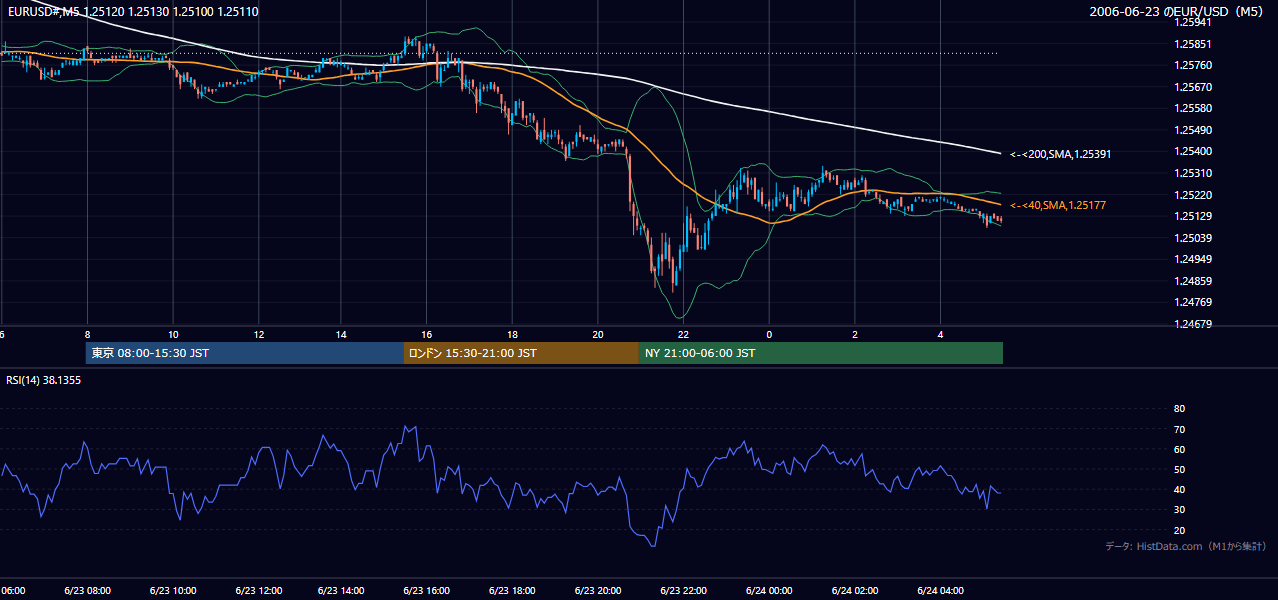Click hour label 2 under the price chart
The image size is (1278, 600).
855,334
